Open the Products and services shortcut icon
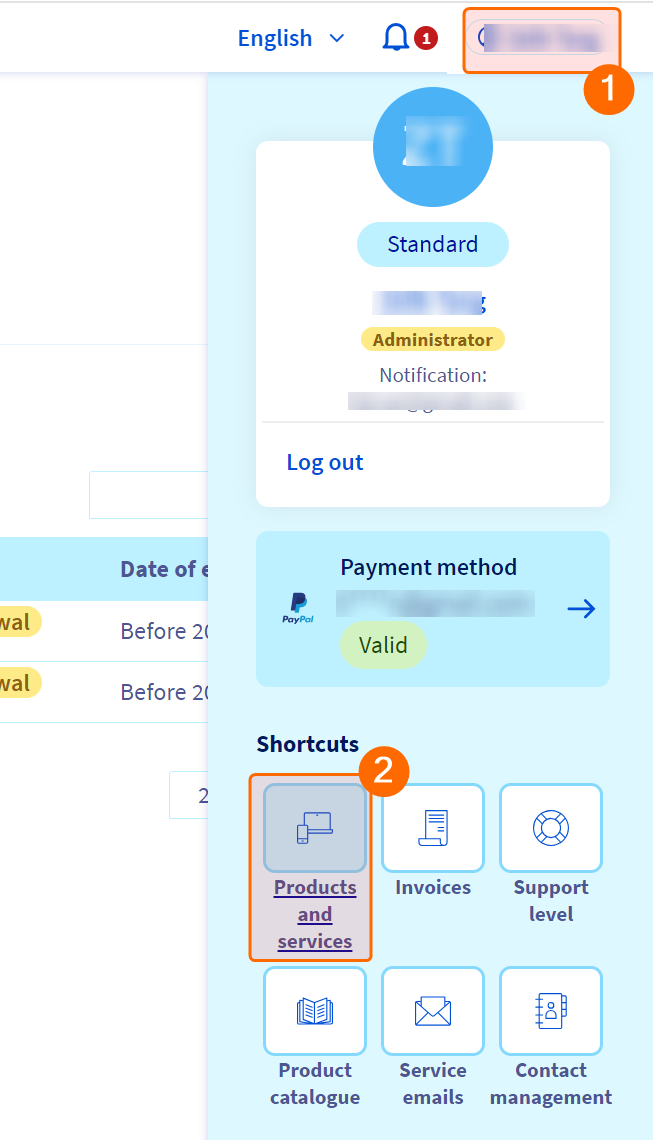The width and height of the screenshot is (653, 1140). click(x=315, y=828)
